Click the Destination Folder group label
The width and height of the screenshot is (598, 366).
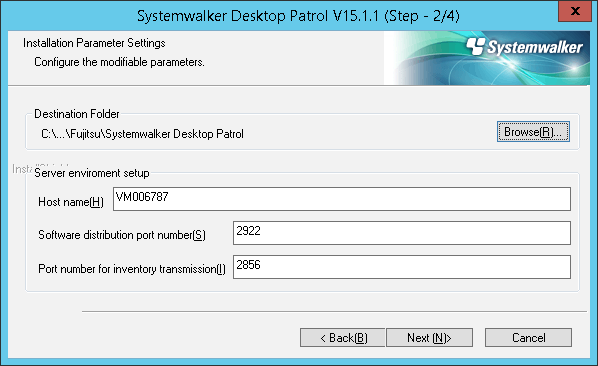pos(77,114)
